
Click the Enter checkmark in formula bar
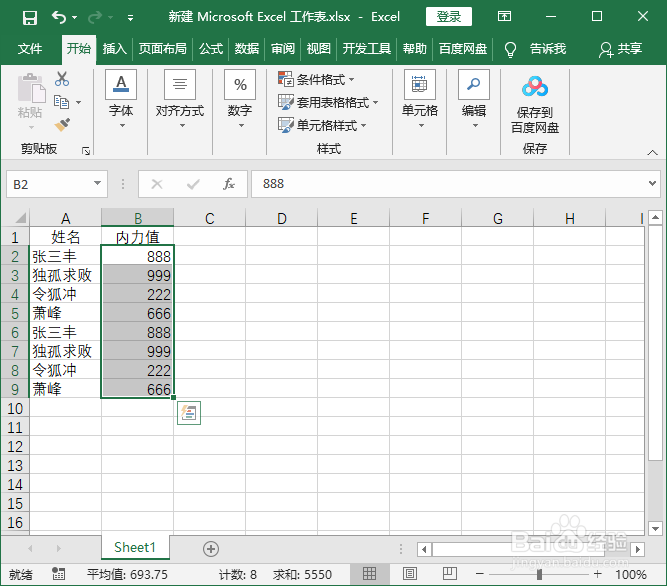[x=193, y=184]
